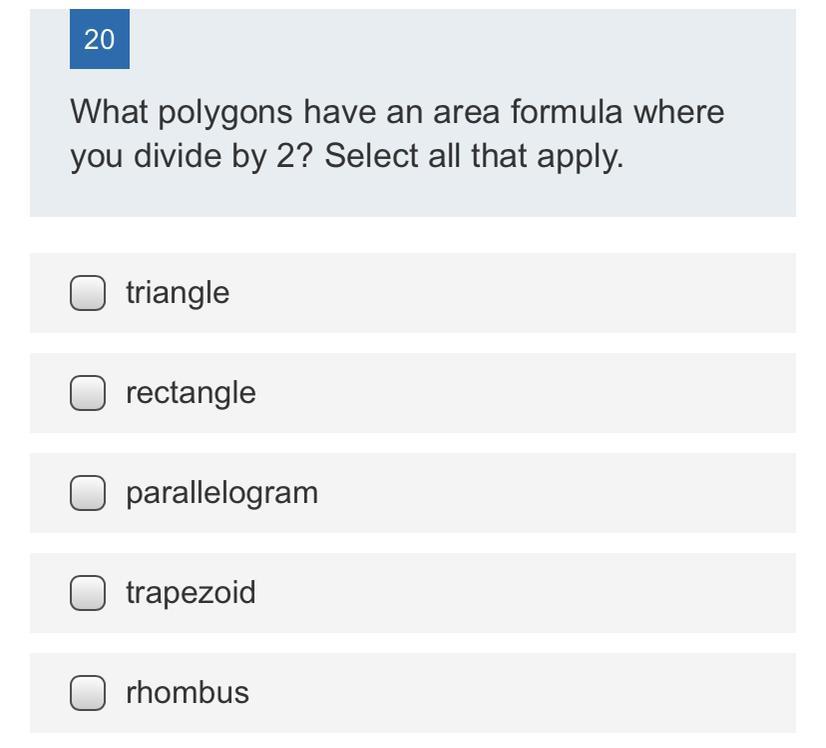
Task: Click empty space in the rhombus answer row
Action: [x=550, y=693]
